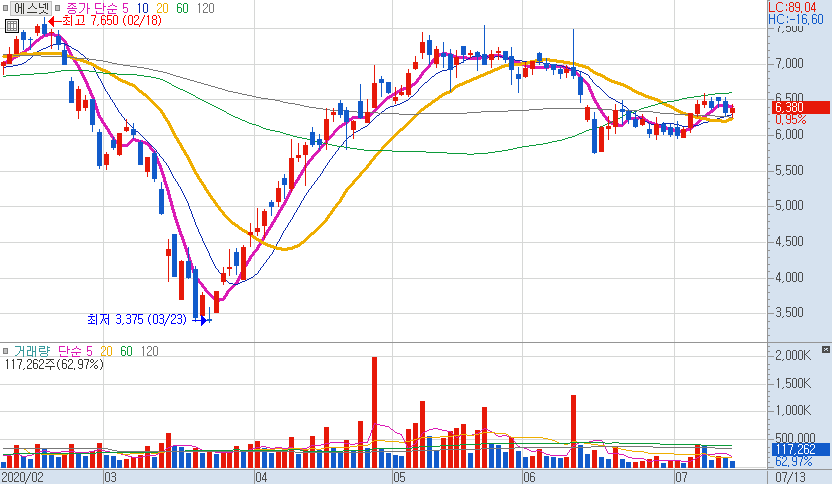Image resolution: width=832 pixels, height=484 pixels.
Task: Select the volume 20-day average label
Action: coord(106,351)
